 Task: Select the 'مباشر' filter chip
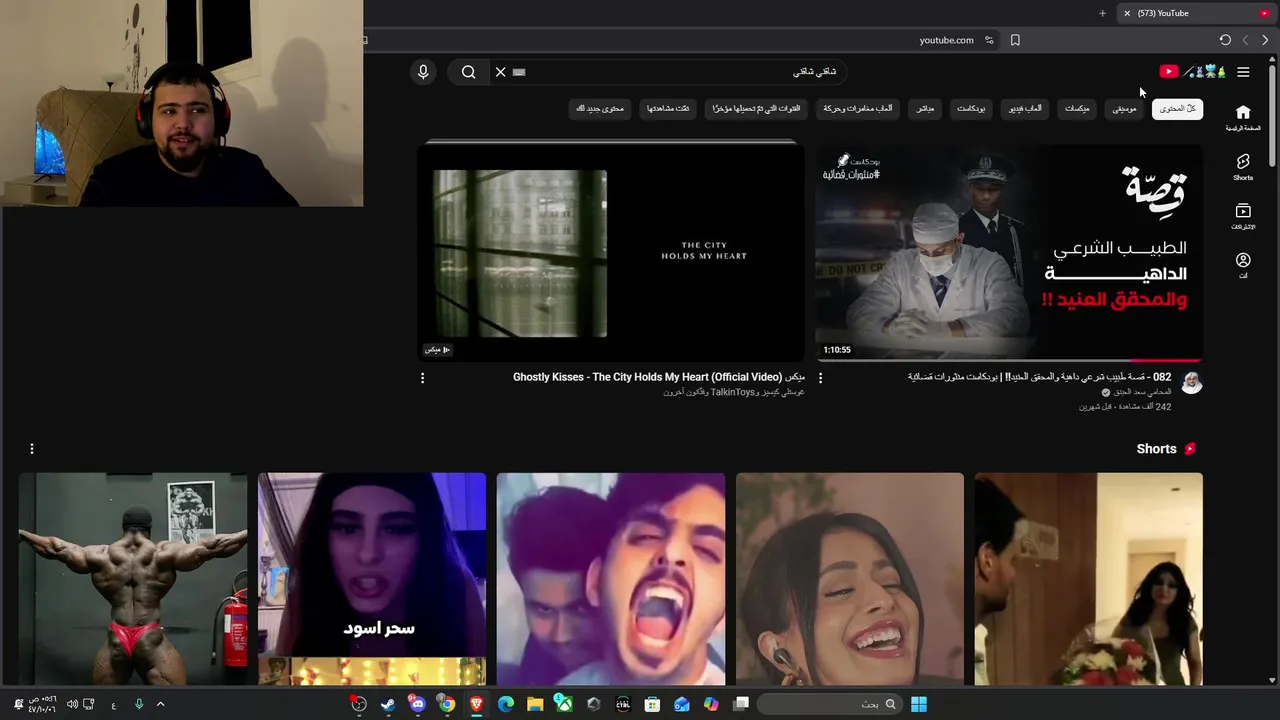[x=925, y=108]
